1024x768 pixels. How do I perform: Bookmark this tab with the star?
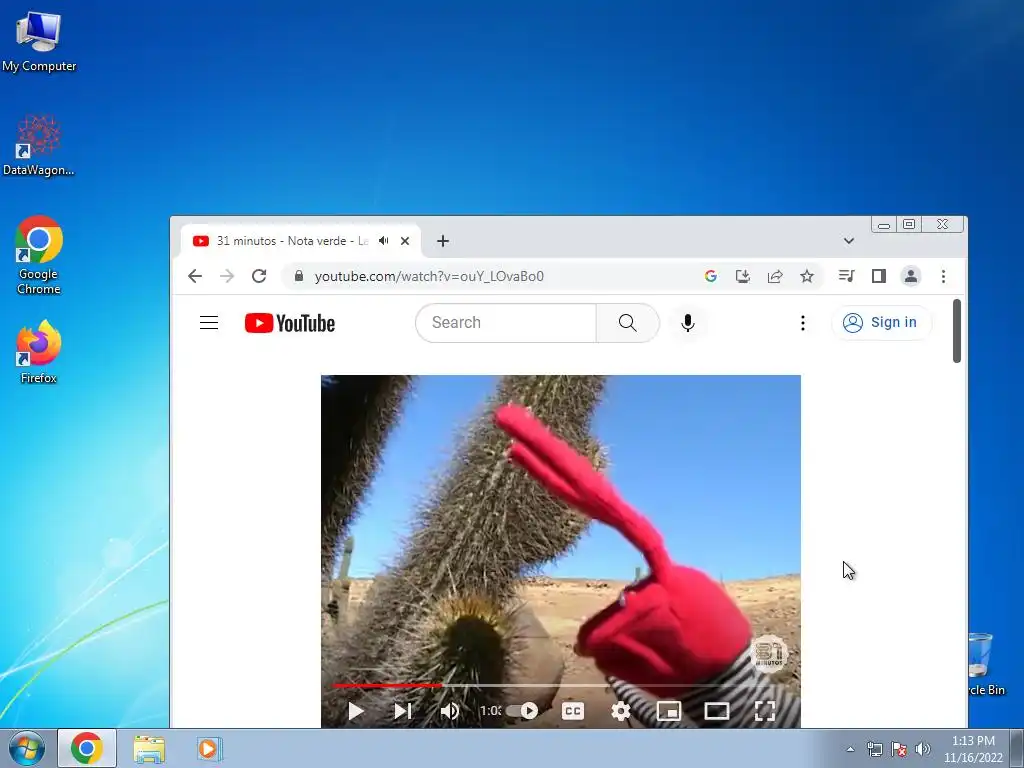point(807,276)
